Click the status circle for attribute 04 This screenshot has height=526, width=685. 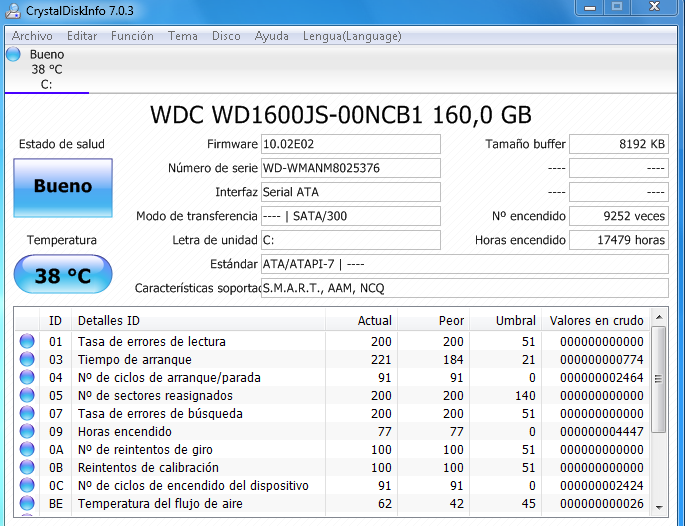point(27,377)
